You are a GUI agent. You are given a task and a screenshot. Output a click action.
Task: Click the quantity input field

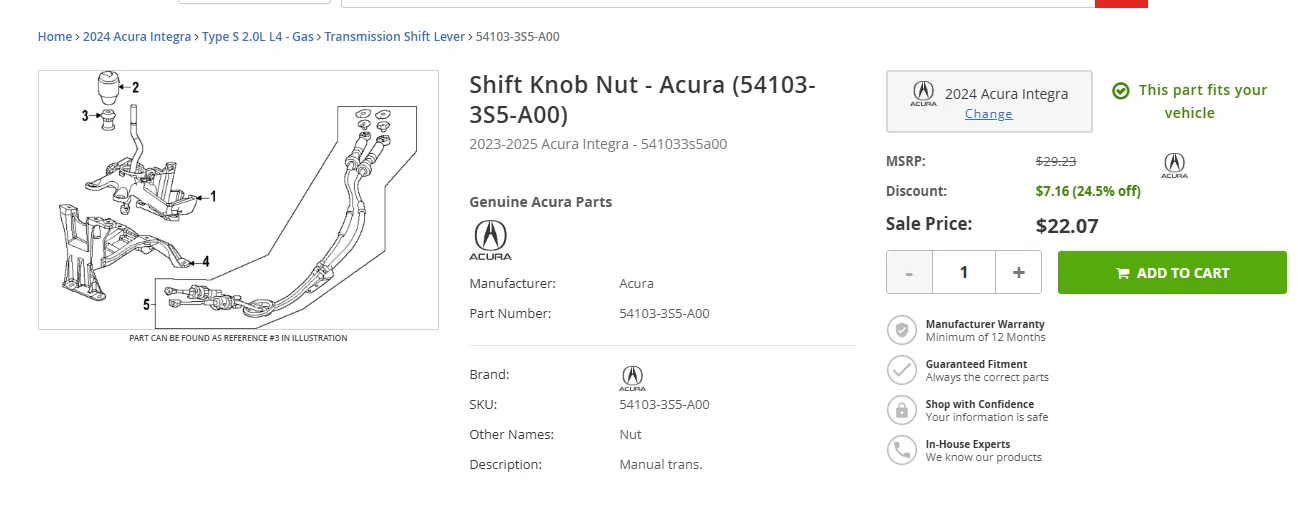(964, 272)
